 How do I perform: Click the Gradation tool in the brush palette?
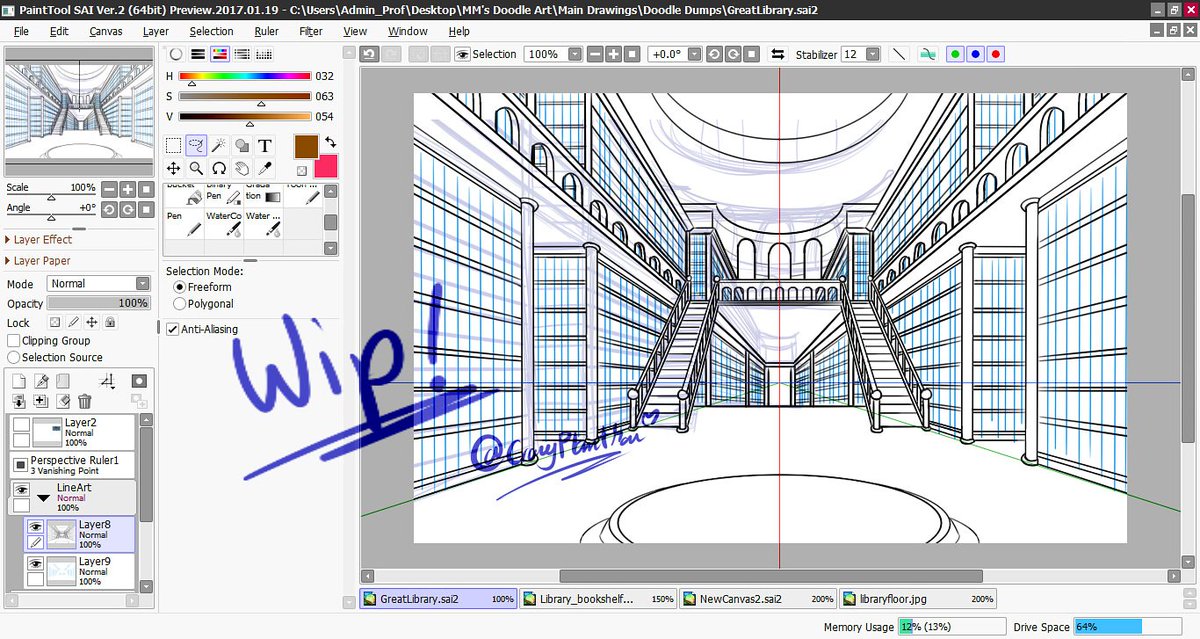coord(263,196)
